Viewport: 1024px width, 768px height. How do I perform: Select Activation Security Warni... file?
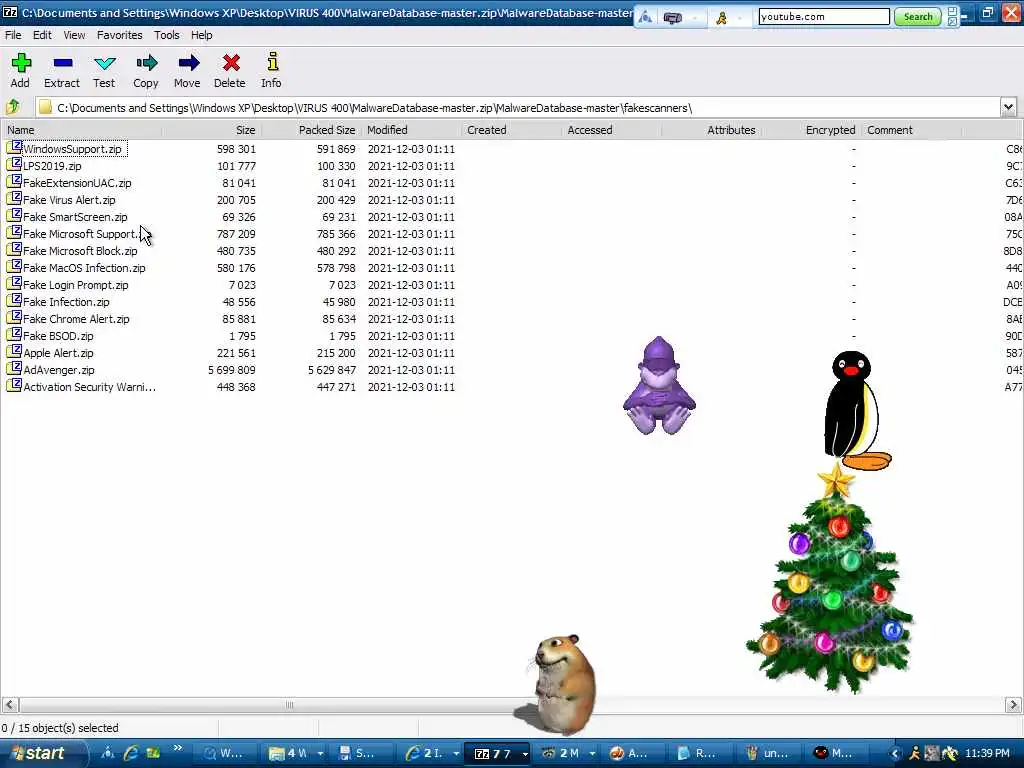(89, 387)
